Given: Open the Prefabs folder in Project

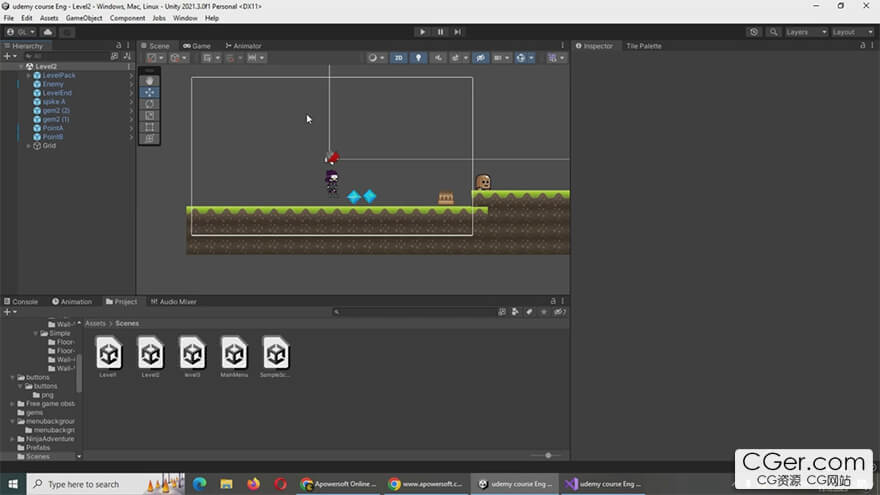Looking at the screenshot, I should coord(38,448).
